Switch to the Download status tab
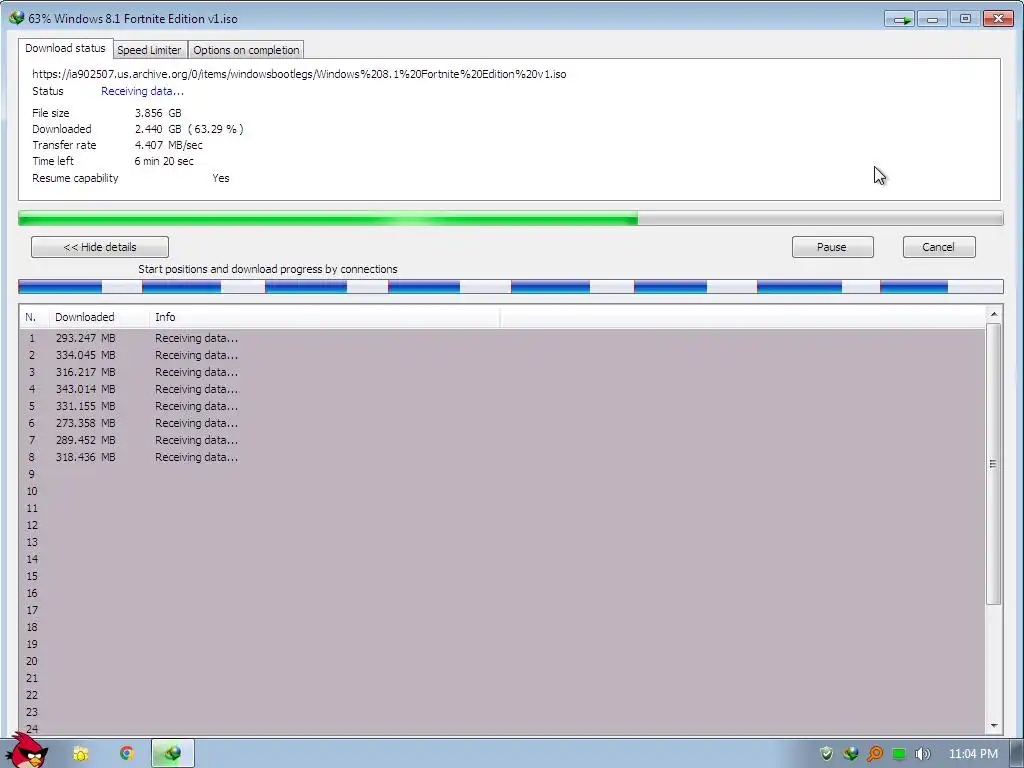The width and height of the screenshot is (1024, 768). tap(65, 48)
